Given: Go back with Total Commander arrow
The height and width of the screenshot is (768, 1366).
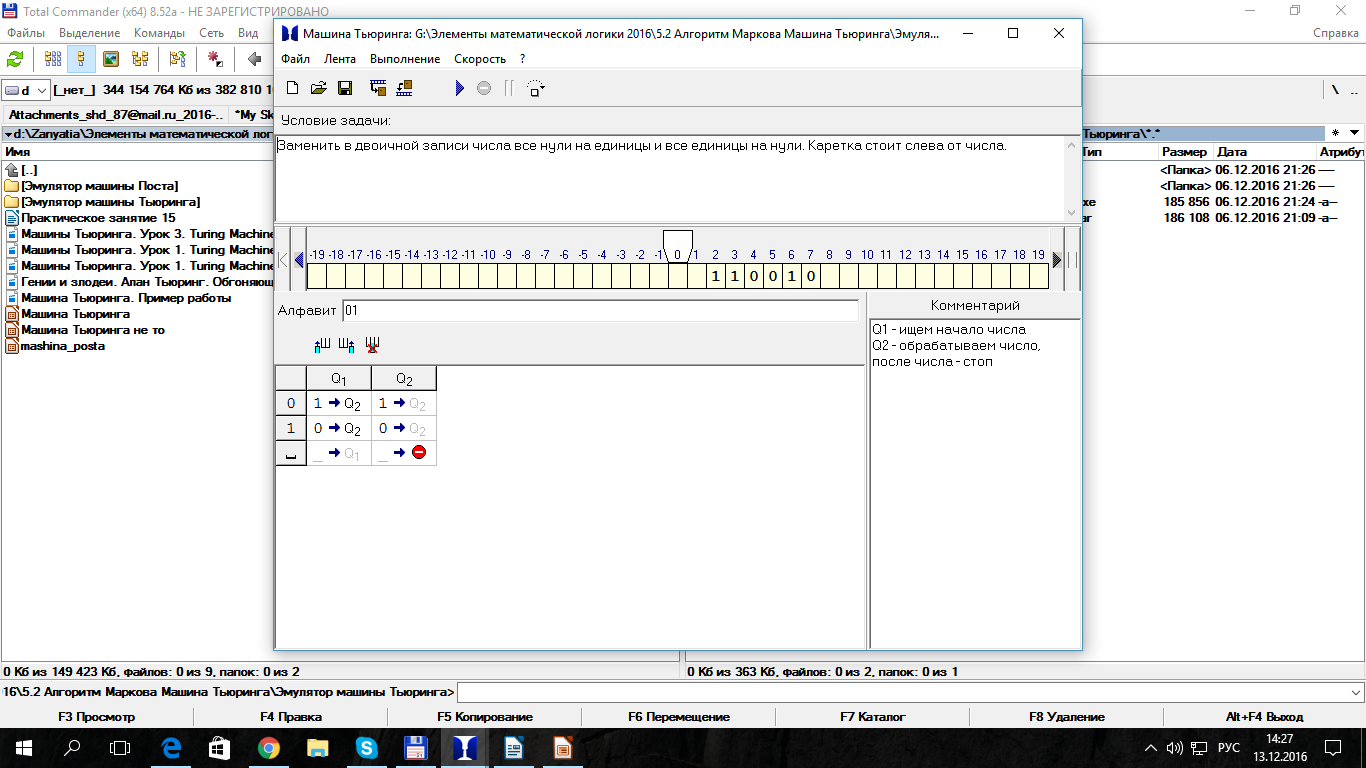Looking at the screenshot, I should click(252, 59).
